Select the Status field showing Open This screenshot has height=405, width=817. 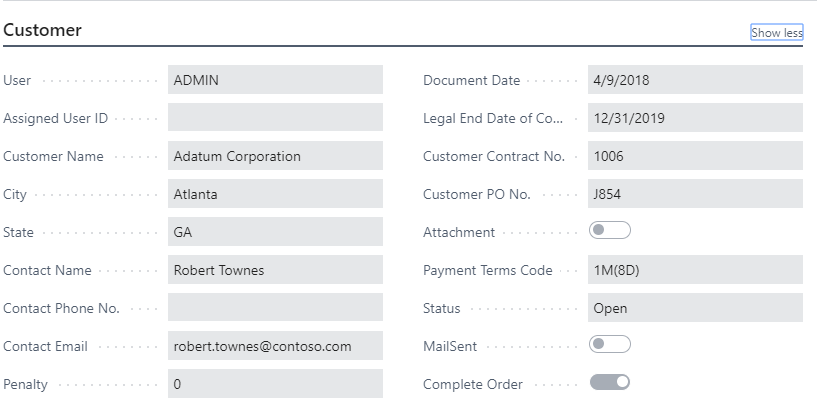pyautogui.click(x=695, y=308)
